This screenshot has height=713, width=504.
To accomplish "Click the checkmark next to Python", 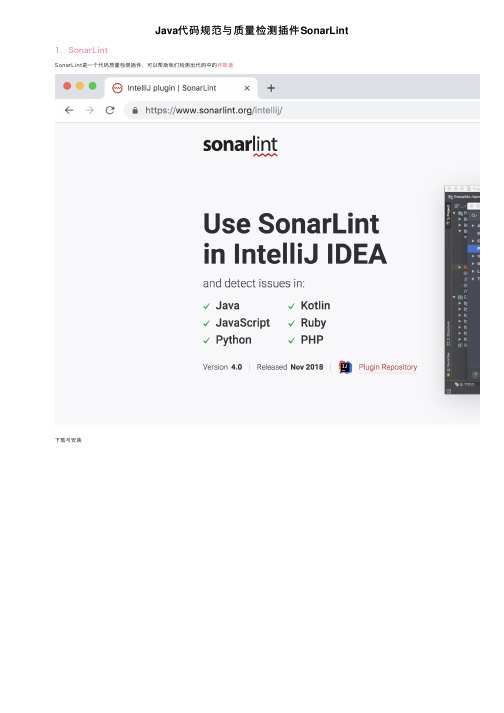I will click(207, 341).
